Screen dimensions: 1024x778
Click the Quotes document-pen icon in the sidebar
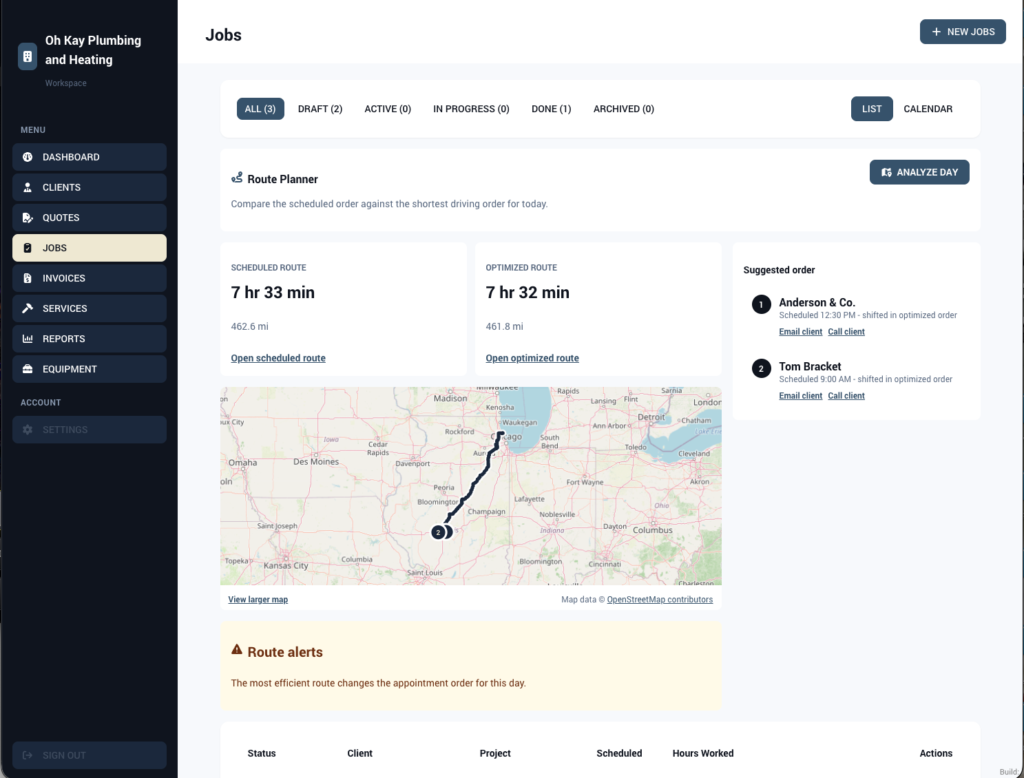[27, 218]
